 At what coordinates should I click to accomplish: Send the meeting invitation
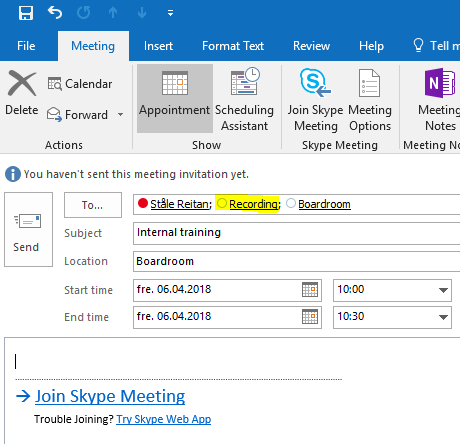tap(28, 229)
